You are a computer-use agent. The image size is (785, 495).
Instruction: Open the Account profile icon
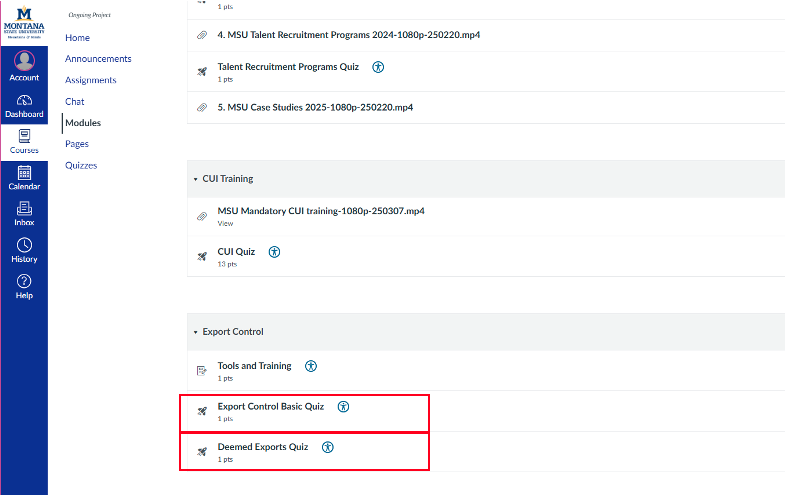(24, 60)
